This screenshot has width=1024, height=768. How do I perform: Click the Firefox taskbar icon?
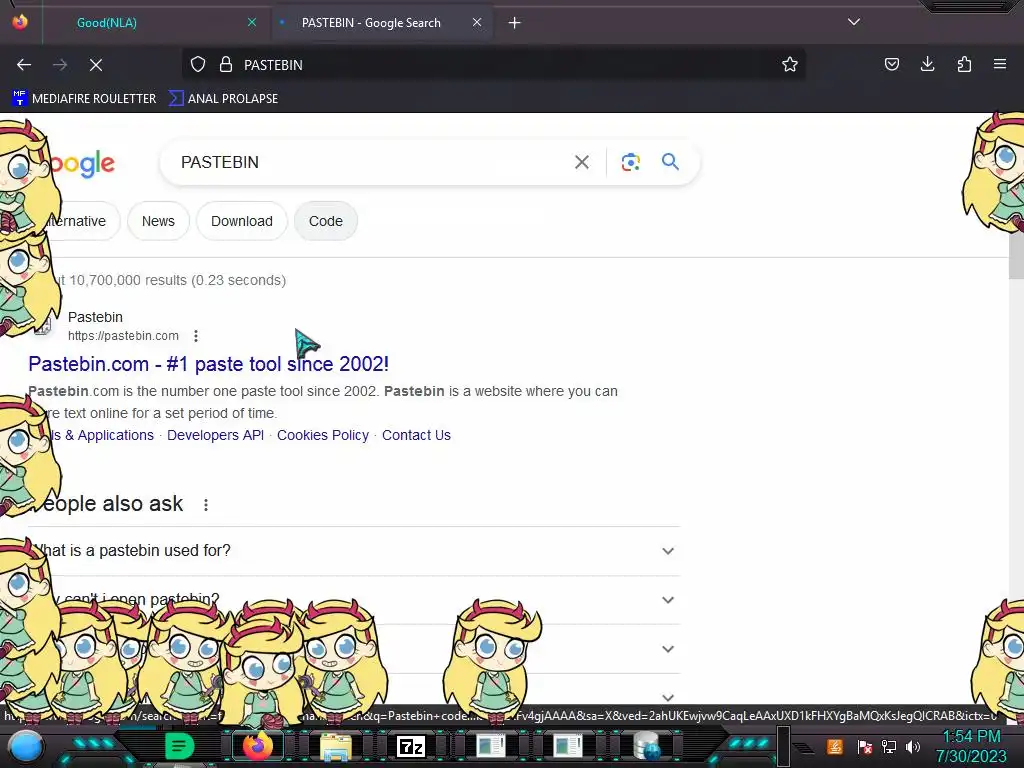257,746
